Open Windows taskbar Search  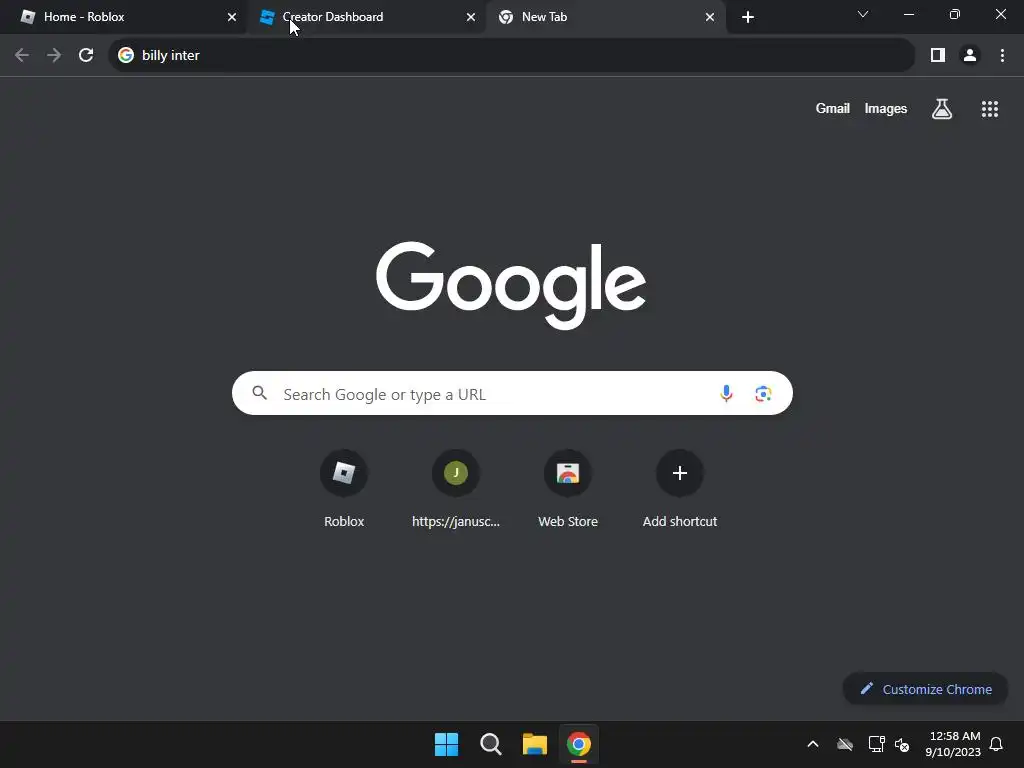[x=490, y=744]
